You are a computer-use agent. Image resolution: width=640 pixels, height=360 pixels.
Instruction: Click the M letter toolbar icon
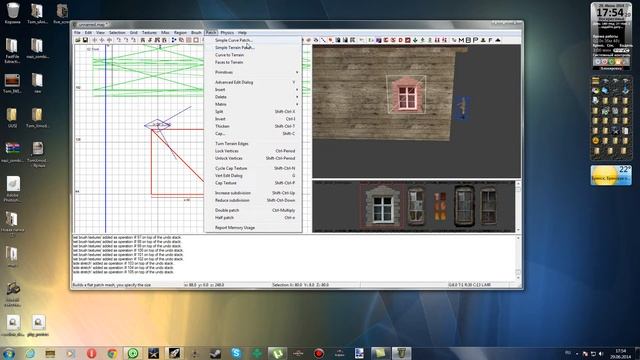pyautogui.click(x=461, y=40)
